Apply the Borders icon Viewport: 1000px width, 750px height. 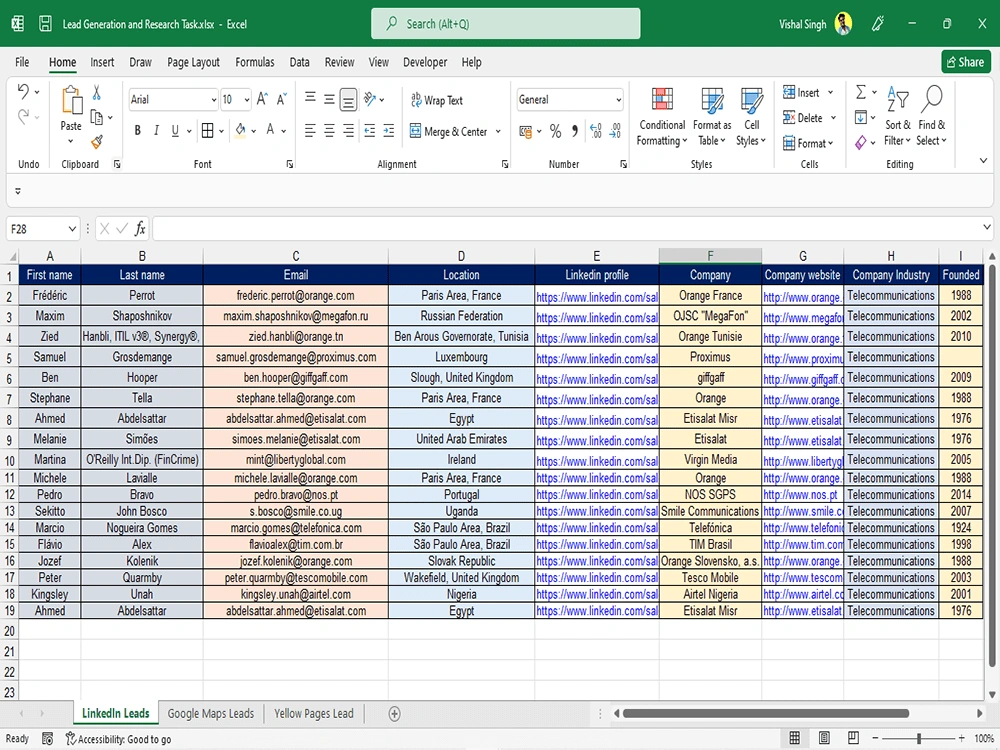tap(207, 131)
